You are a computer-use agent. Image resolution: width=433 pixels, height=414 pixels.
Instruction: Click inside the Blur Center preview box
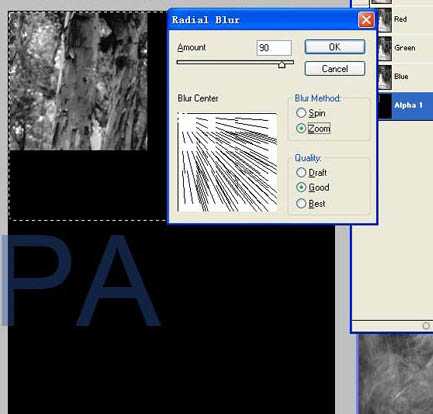(227, 162)
